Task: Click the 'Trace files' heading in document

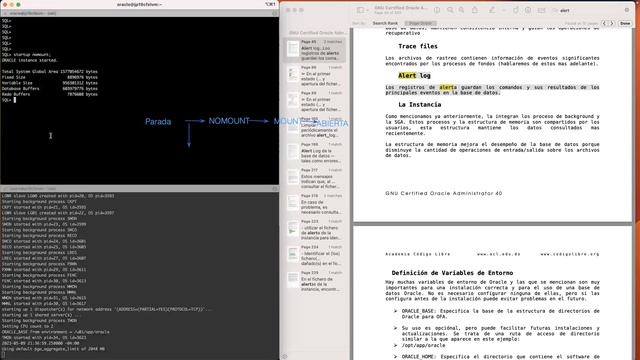Action: (x=418, y=47)
